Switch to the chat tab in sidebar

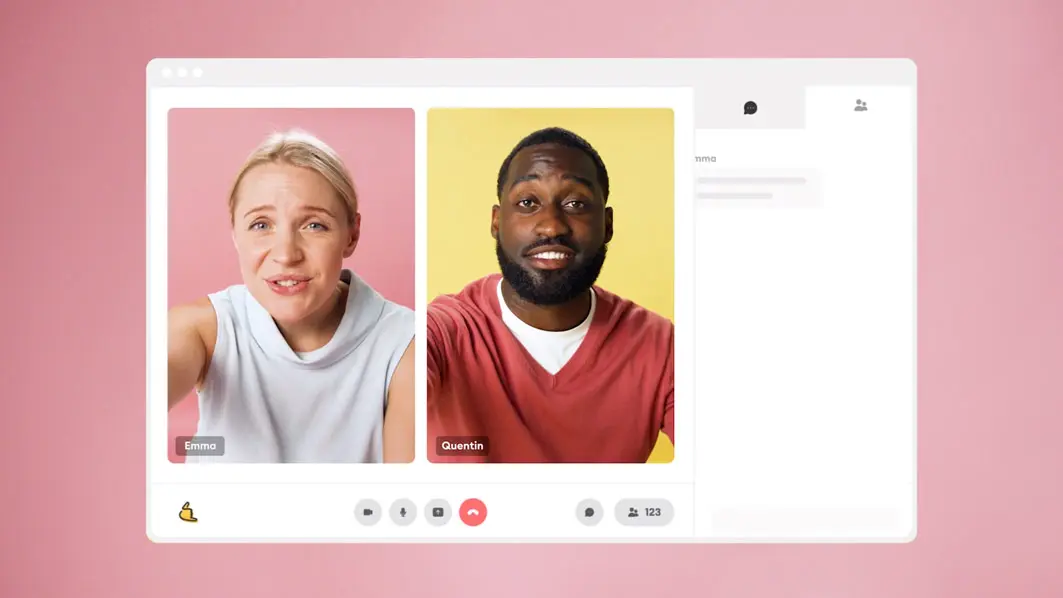point(750,107)
